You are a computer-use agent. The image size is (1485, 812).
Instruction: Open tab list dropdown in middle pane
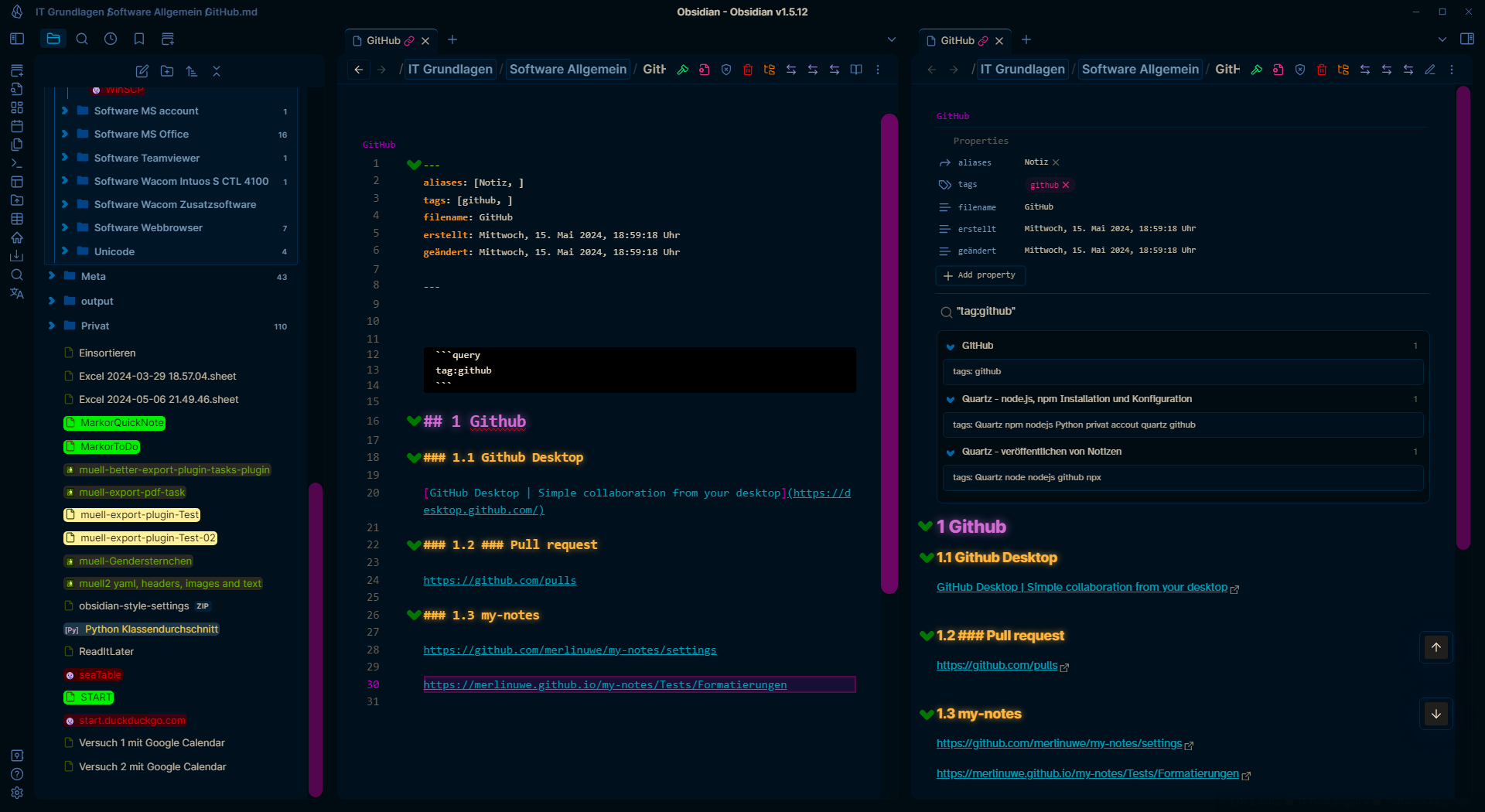(892, 39)
